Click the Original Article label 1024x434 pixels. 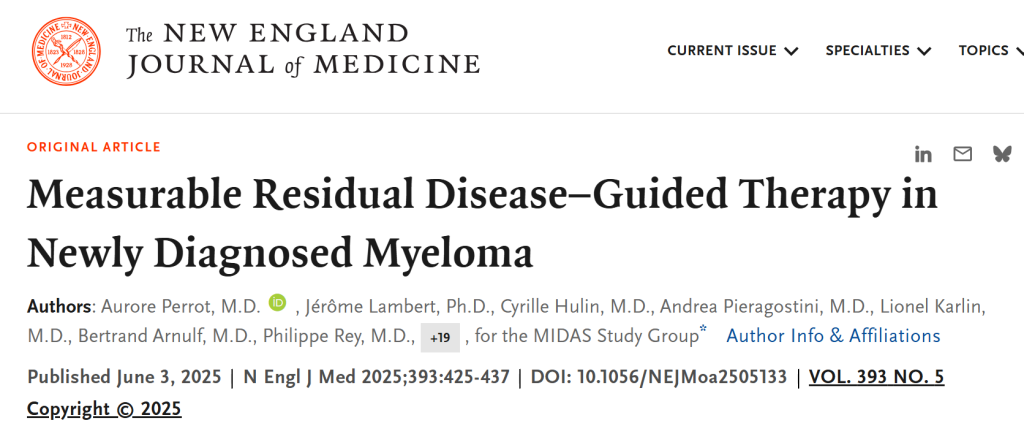(x=93, y=147)
